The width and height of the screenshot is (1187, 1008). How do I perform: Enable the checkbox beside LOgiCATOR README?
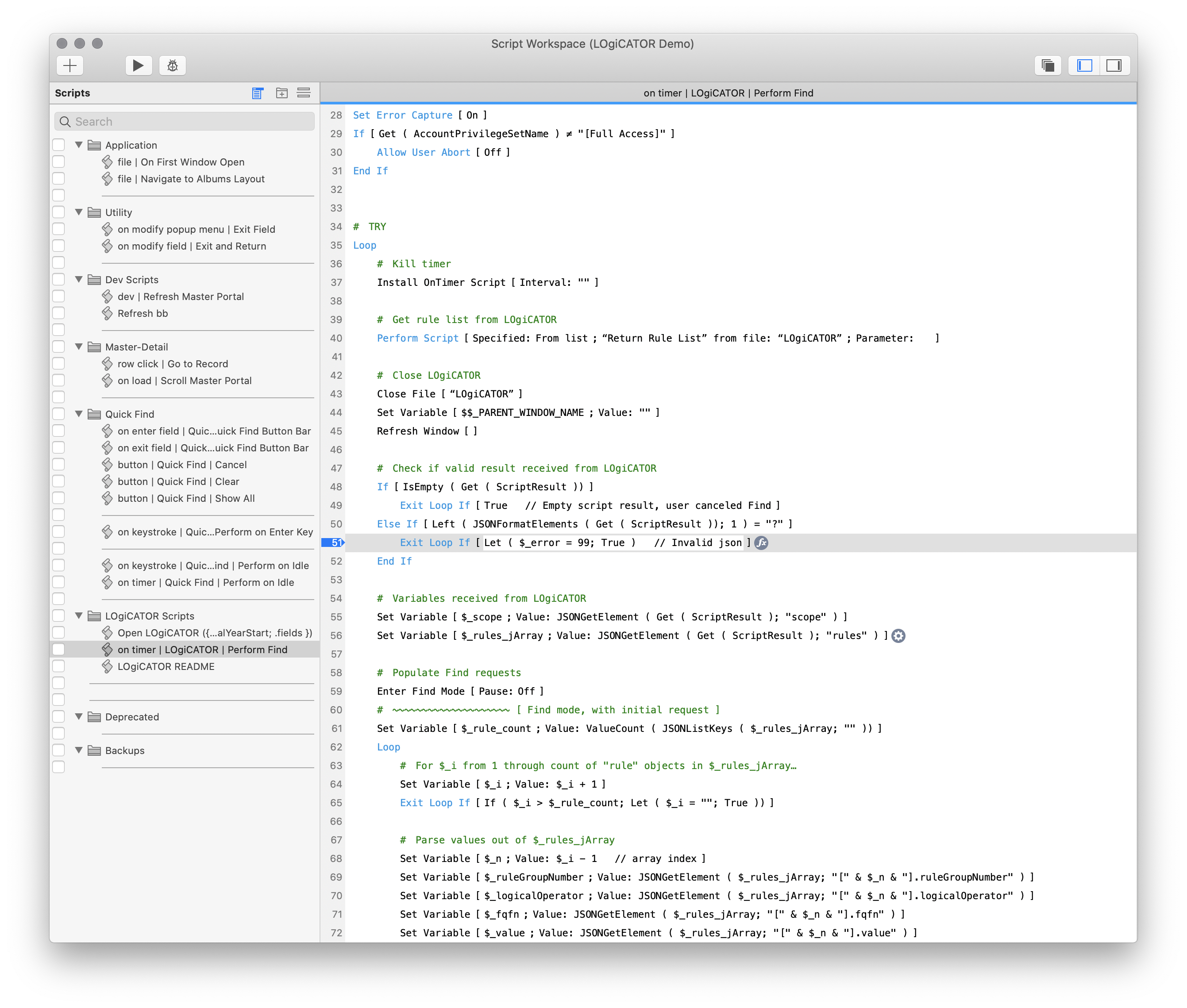[x=58, y=666]
